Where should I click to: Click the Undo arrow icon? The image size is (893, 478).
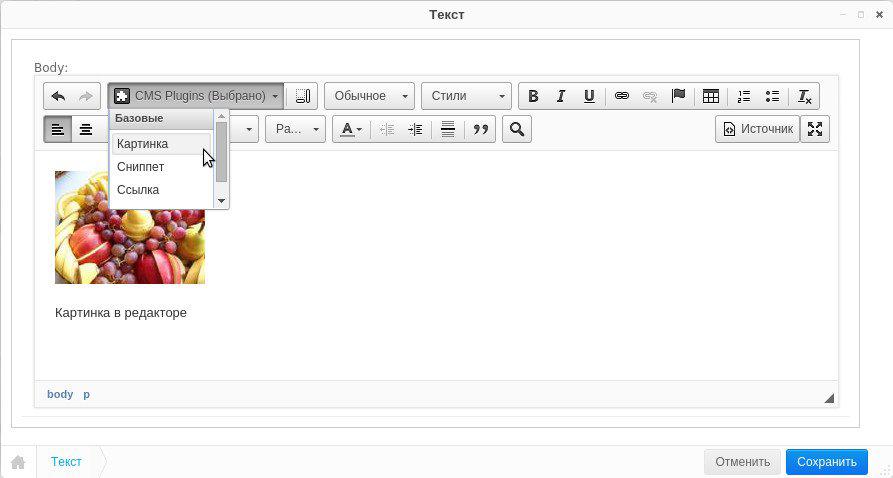(x=58, y=96)
